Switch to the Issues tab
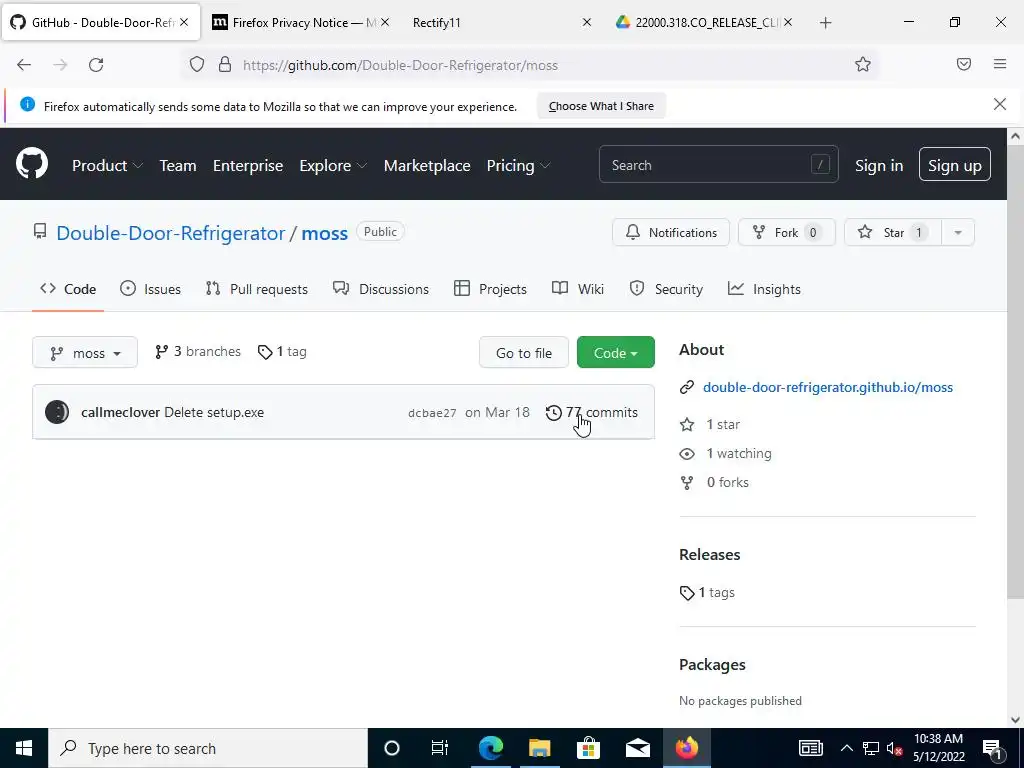Image resolution: width=1024 pixels, height=768 pixels. [151, 289]
